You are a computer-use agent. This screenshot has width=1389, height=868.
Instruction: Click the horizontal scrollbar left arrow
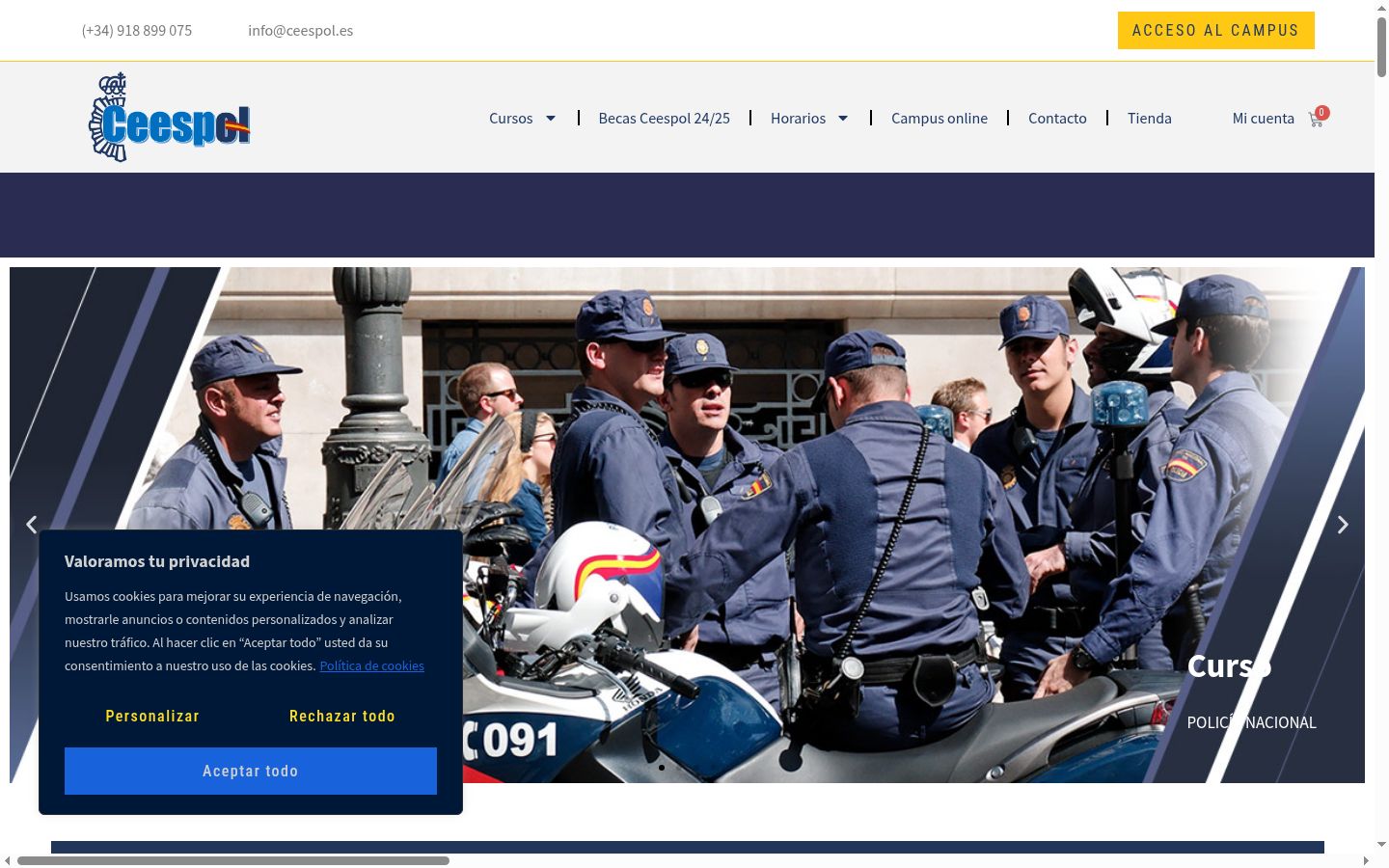click(x=8, y=860)
